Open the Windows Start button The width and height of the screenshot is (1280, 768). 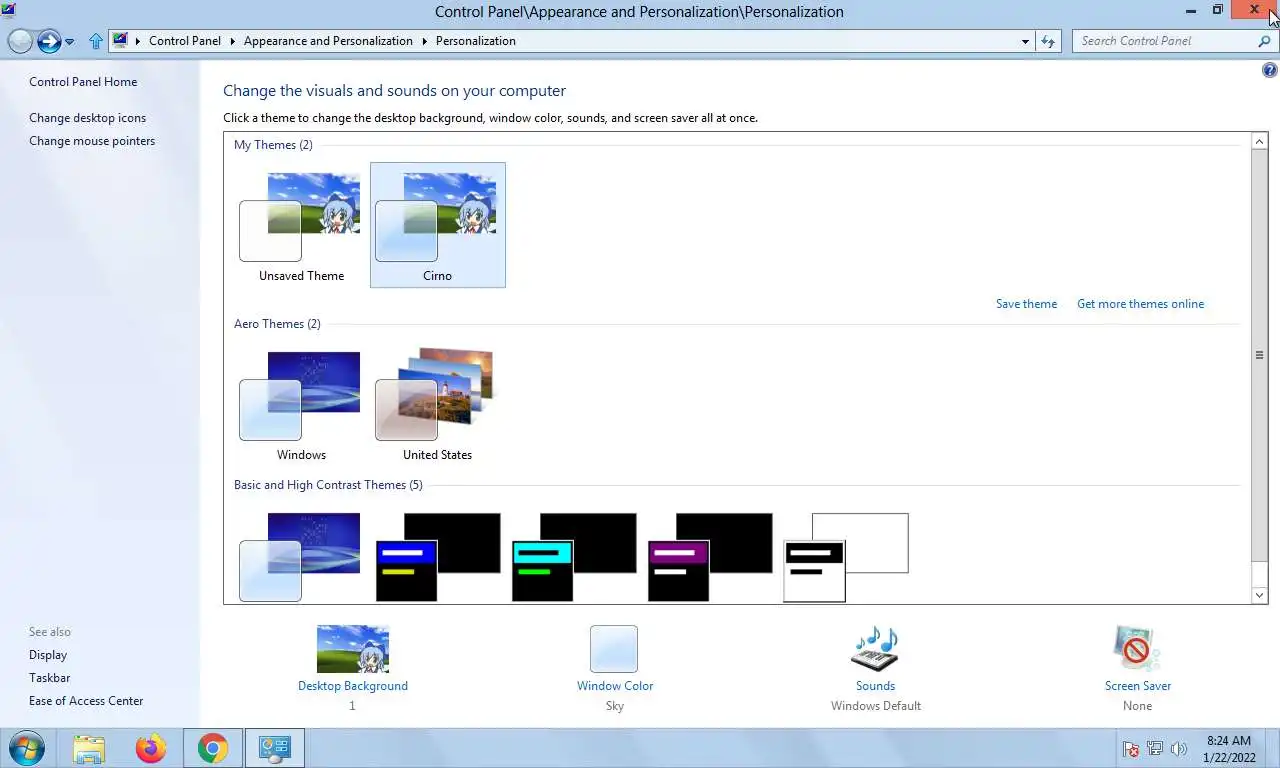point(26,748)
